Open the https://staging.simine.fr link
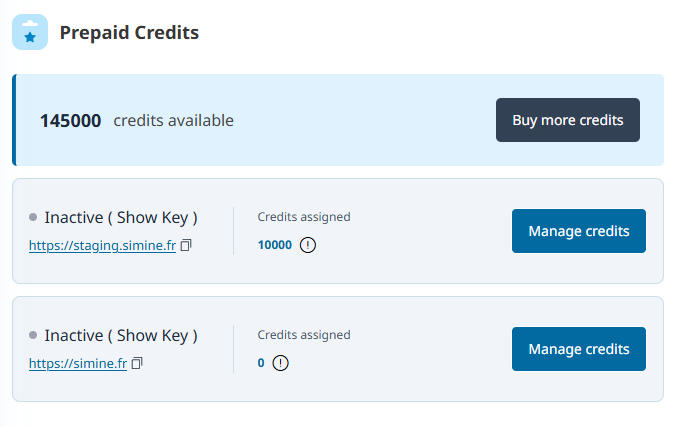This screenshot has height=427, width=676. coord(102,245)
